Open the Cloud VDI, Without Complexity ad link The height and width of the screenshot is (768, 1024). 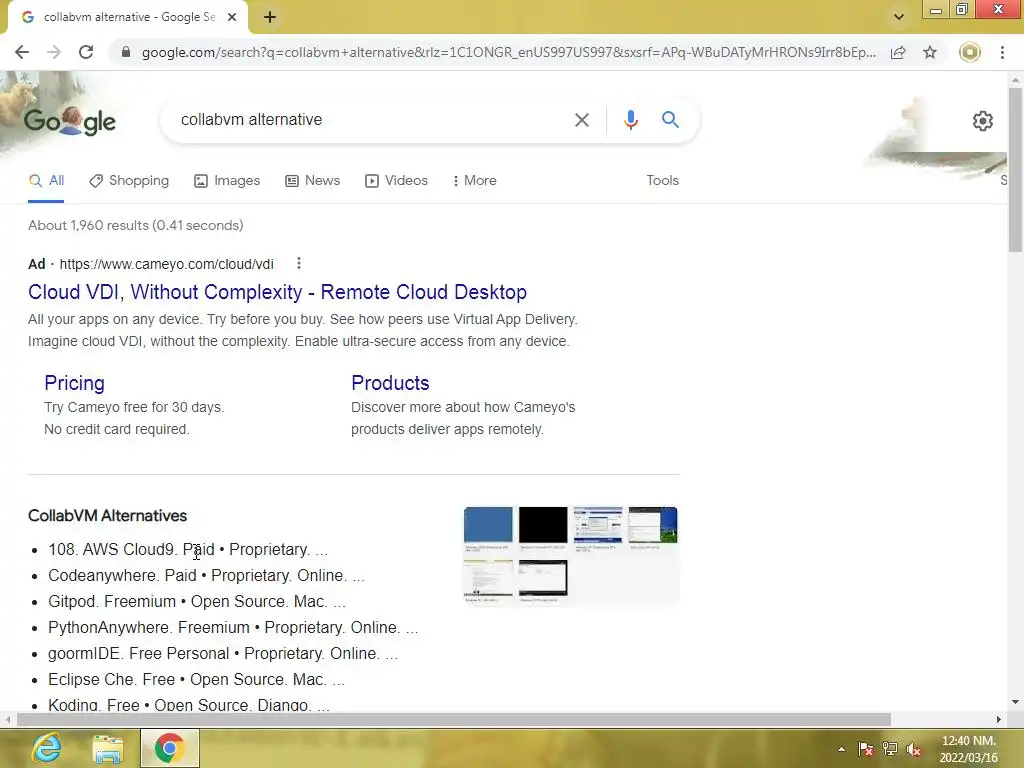pos(278,292)
